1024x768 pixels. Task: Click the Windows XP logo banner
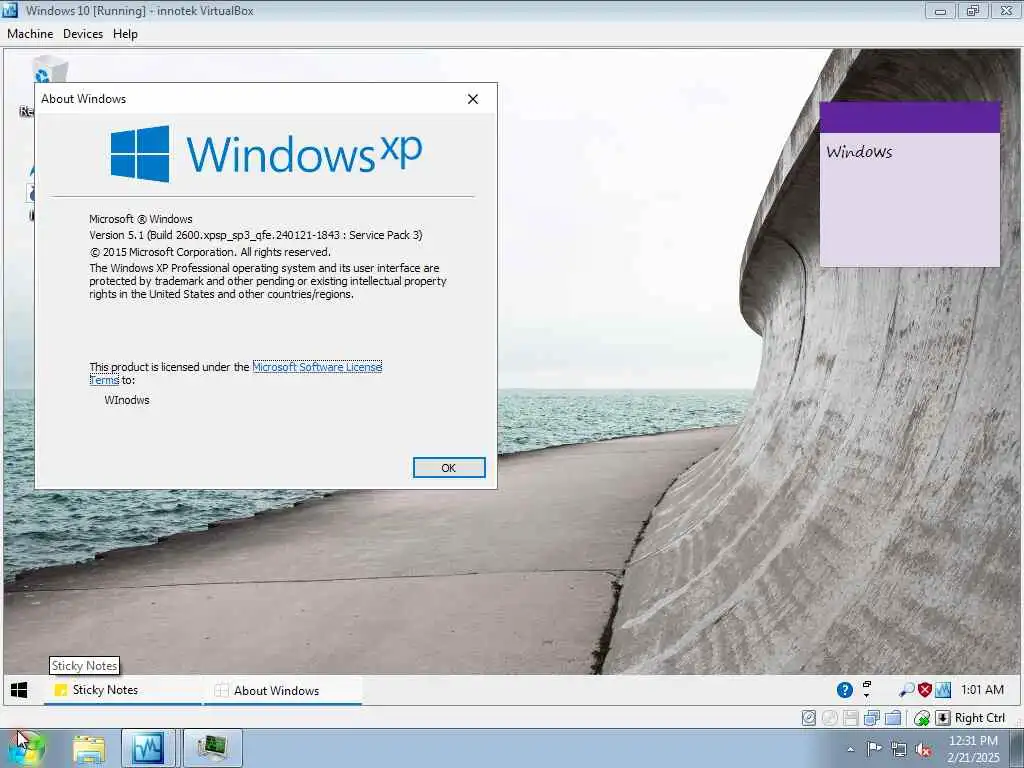pyautogui.click(x=266, y=154)
